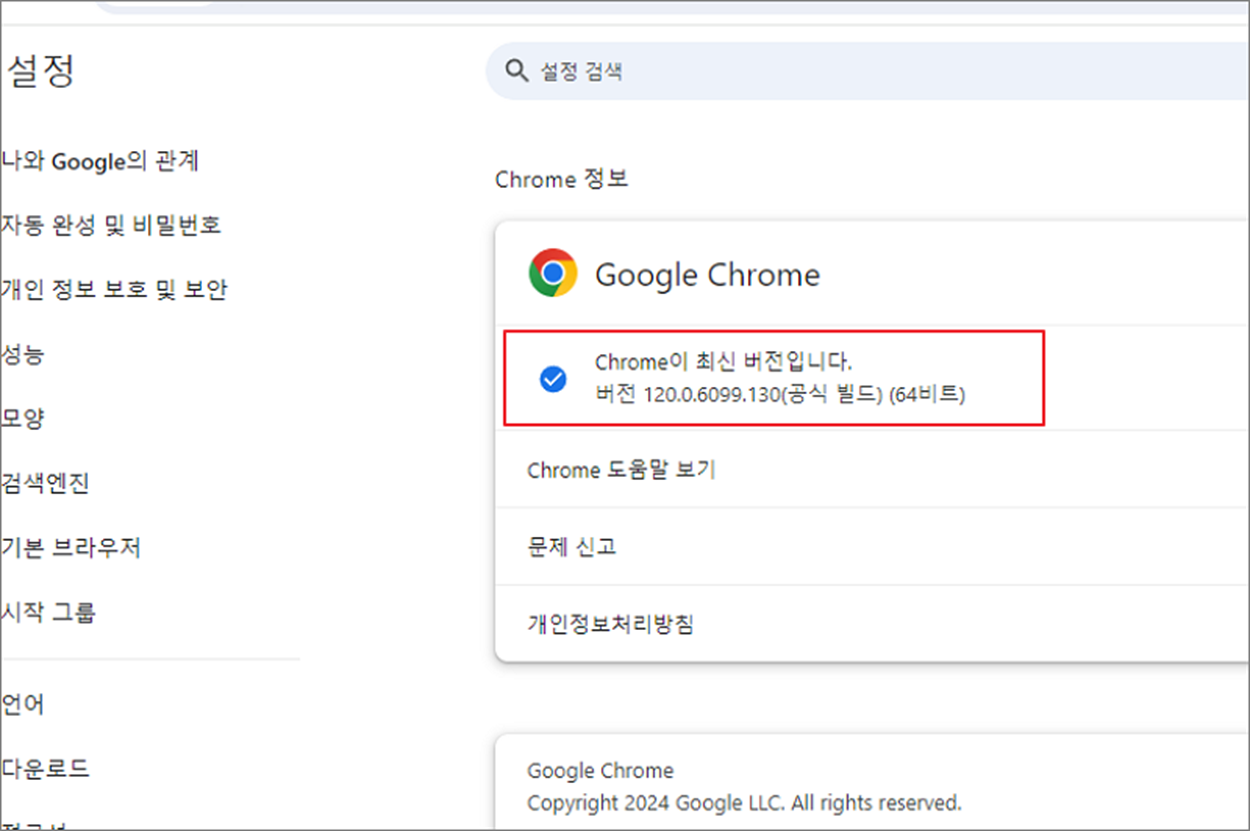The width and height of the screenshot is (1250, 831).
Task: Click the blue up-to-date checkmark icon
Action: click(x=553, y=379)
